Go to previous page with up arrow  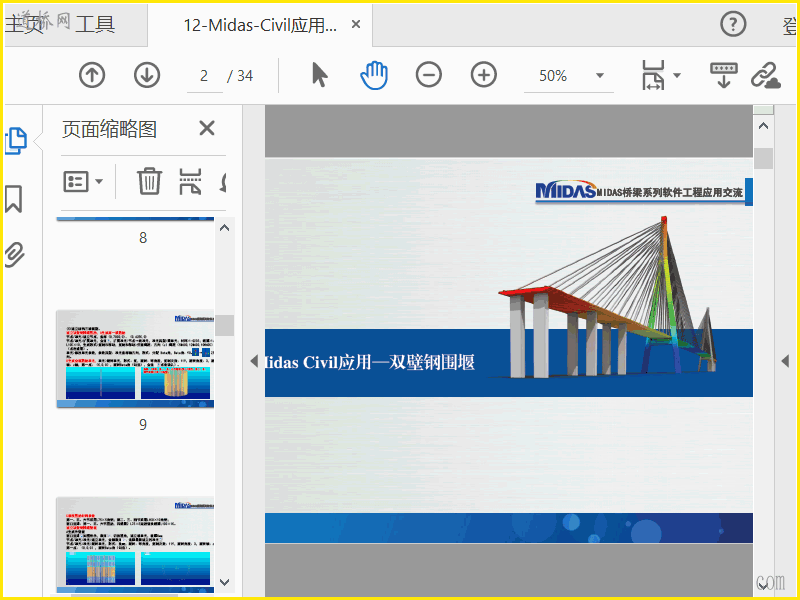[x=92, y=75]
